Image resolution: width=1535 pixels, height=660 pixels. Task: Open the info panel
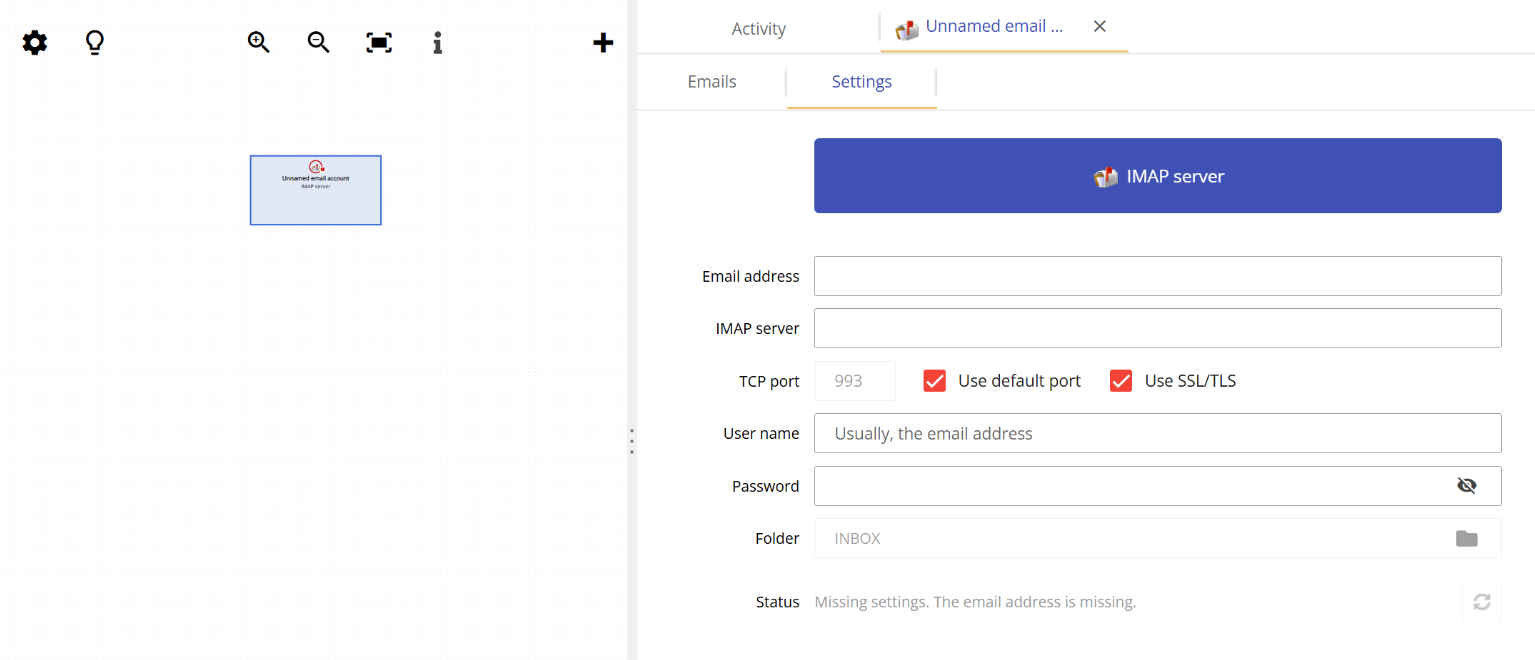tap(437, 42)
